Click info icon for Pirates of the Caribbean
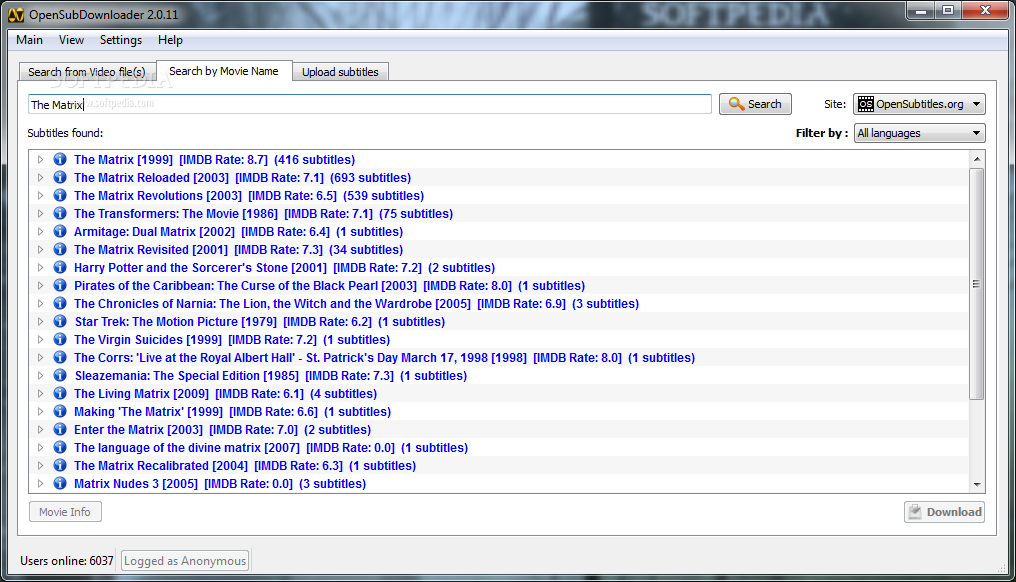The image size is (1016, 582). pos(60,285)
